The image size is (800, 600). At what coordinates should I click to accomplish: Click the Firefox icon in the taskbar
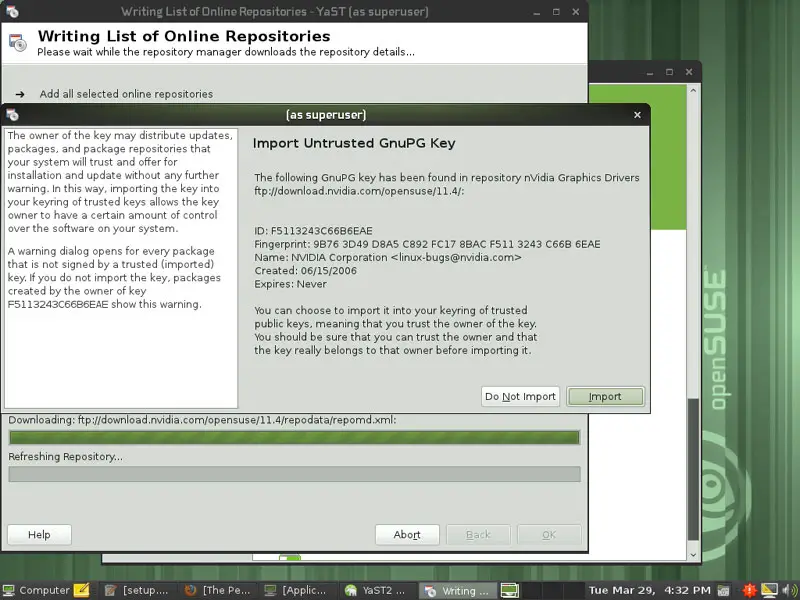click(x=191, y=590)
